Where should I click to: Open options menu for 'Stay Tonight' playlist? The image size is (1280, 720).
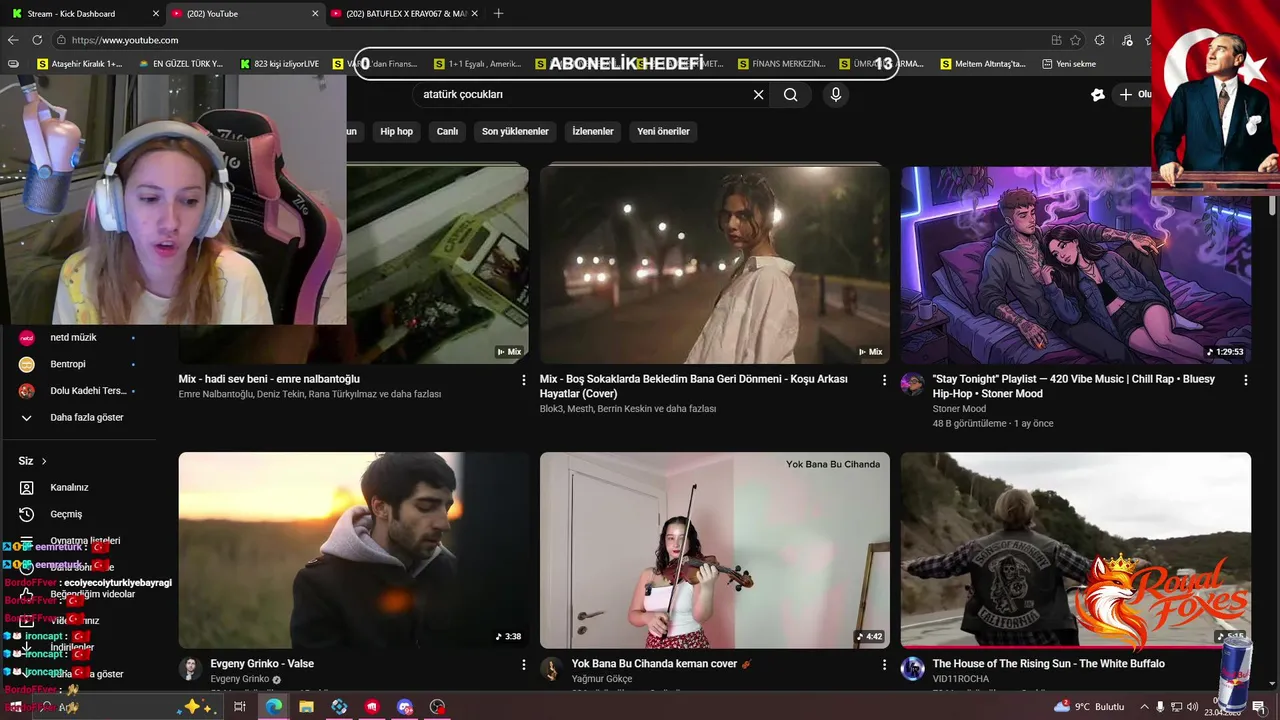coord(1245,380)
